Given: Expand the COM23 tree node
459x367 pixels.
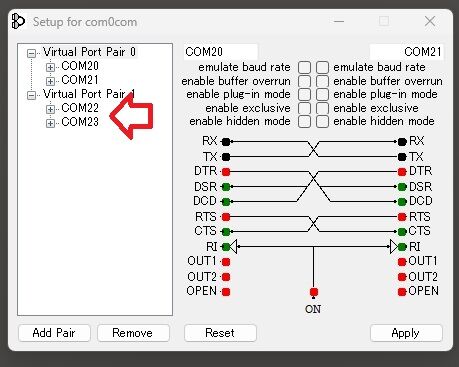Looking at the screenshot, I should click(50, 123).
